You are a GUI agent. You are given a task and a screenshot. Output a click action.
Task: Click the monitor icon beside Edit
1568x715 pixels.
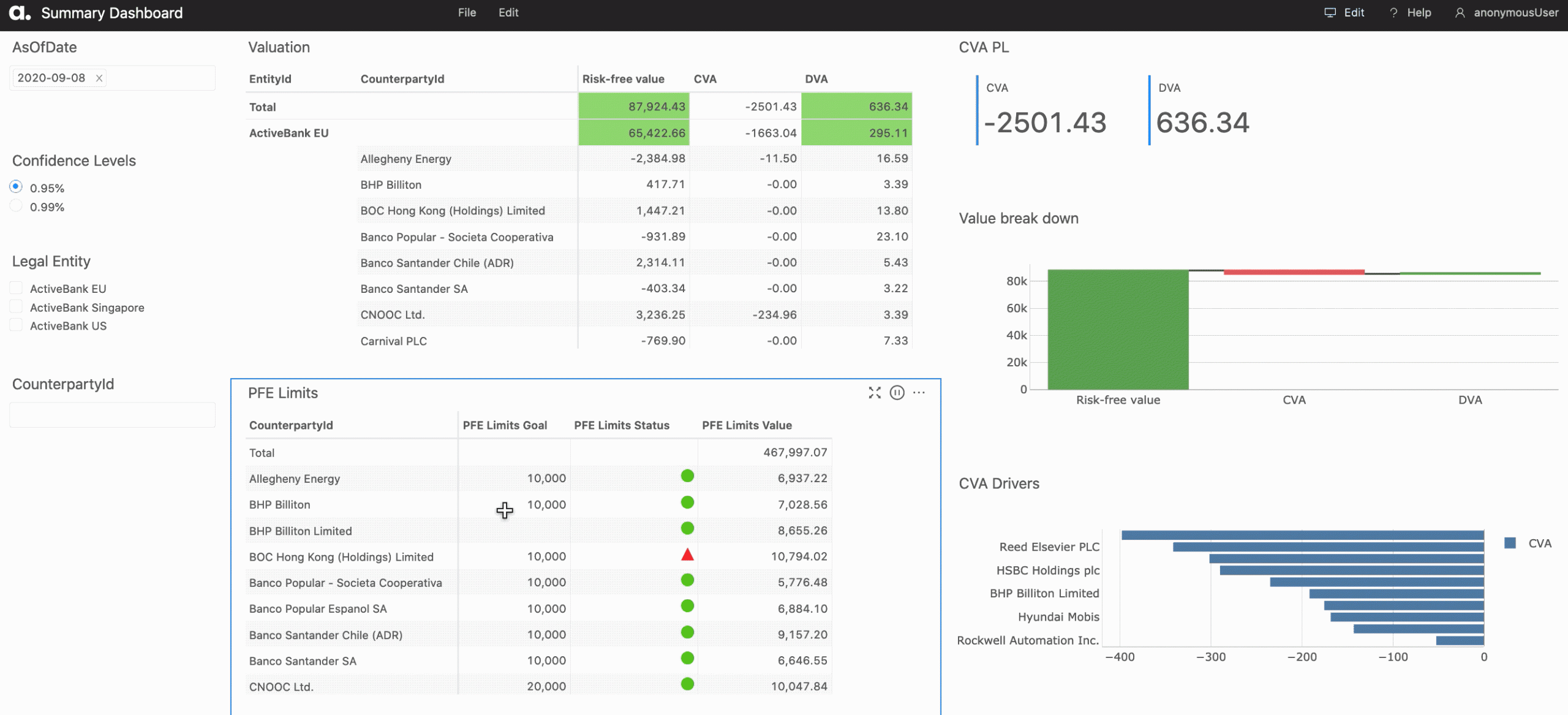click(x=1330, y=13)
